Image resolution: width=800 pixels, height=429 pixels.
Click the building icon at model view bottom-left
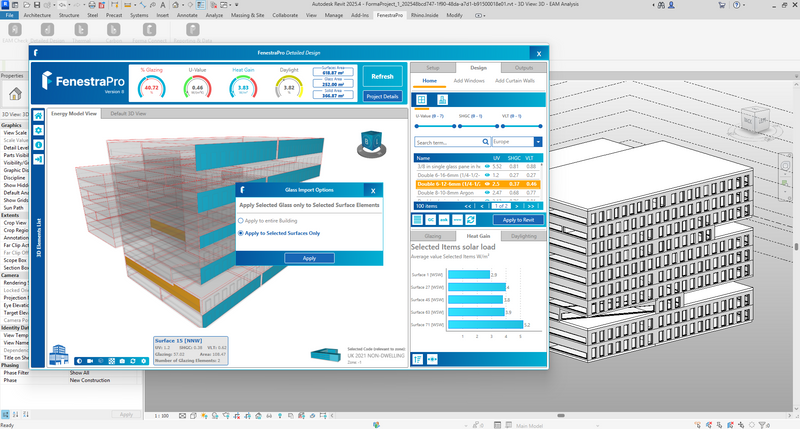tap(59, 355)
